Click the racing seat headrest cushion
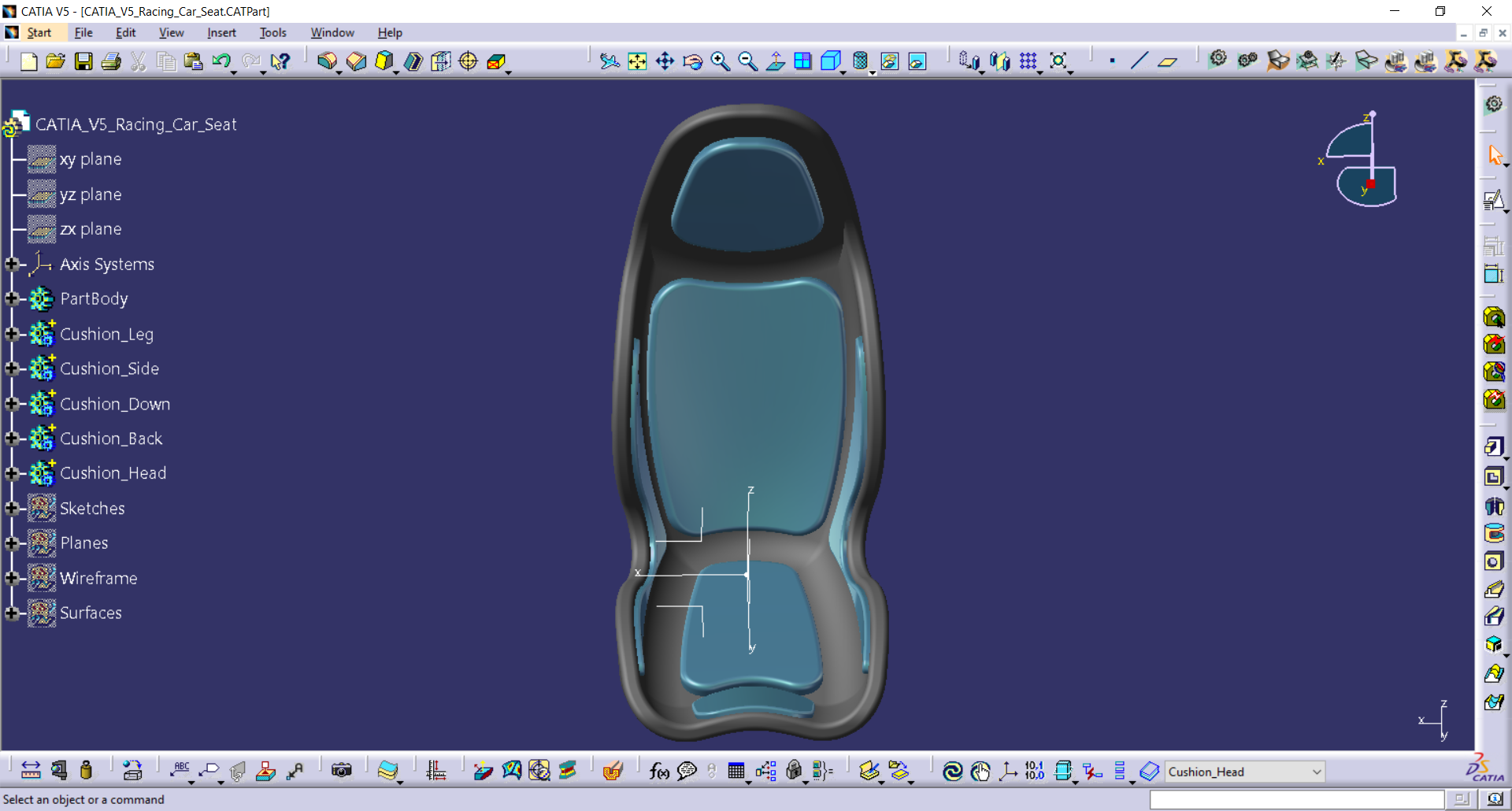Image resolution: width=1512 pixels, height=811 pixels. pos(747,195)
